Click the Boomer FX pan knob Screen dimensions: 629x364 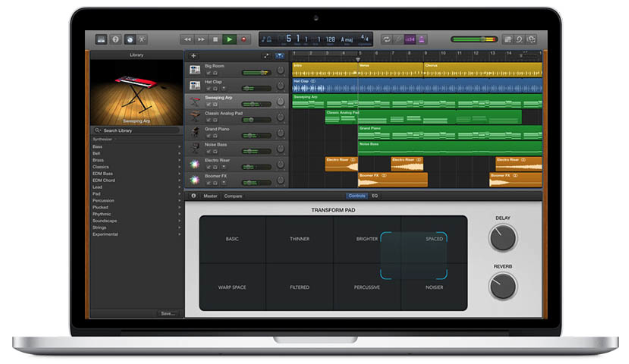coord(280,180)
